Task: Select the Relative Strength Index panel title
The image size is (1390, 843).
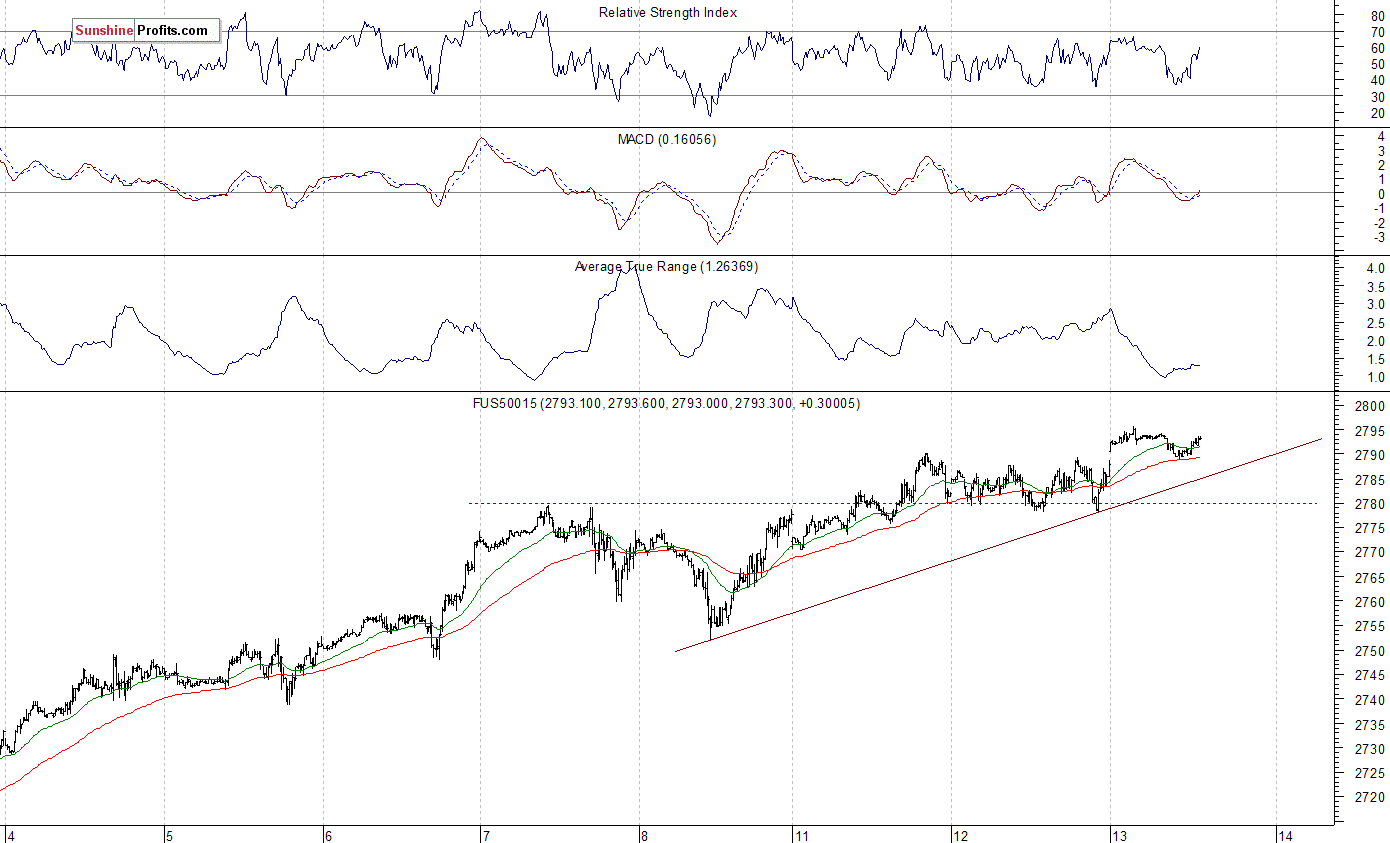Action: click(x=668, y=13)
